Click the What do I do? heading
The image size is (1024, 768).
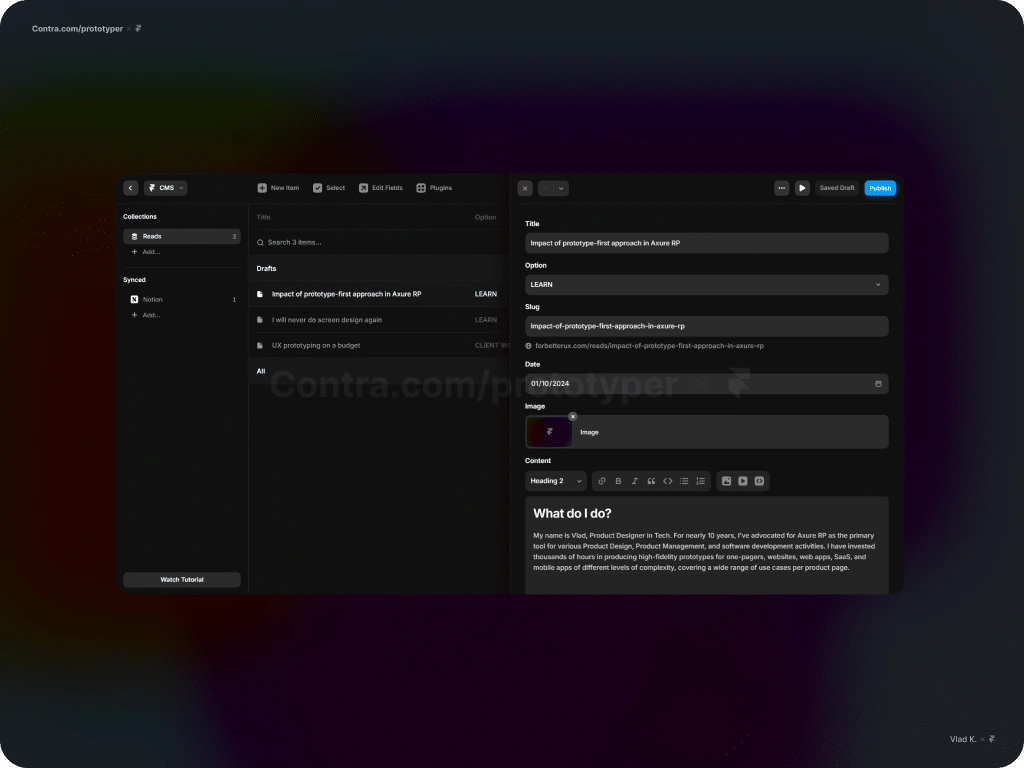(x=572, y=514)
